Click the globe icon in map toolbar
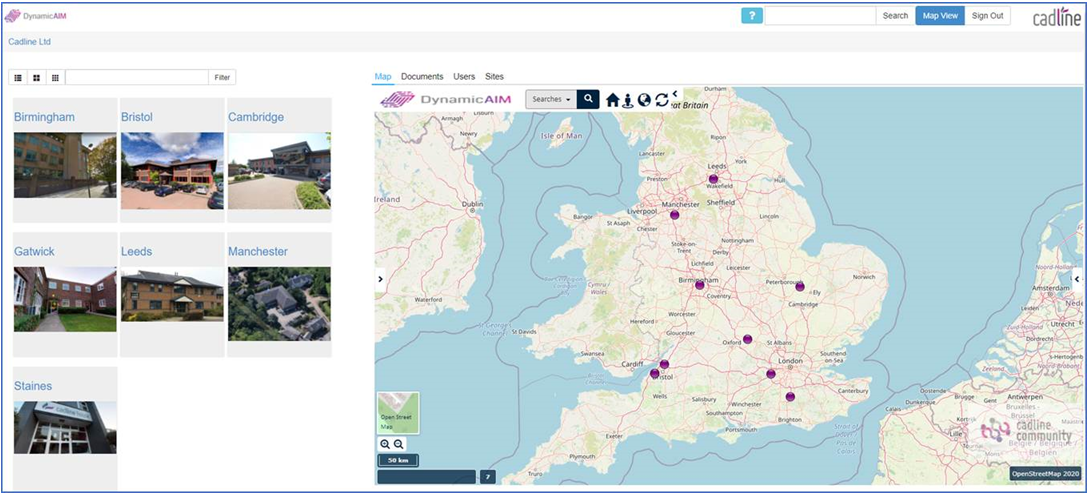 tap(644, 100)
